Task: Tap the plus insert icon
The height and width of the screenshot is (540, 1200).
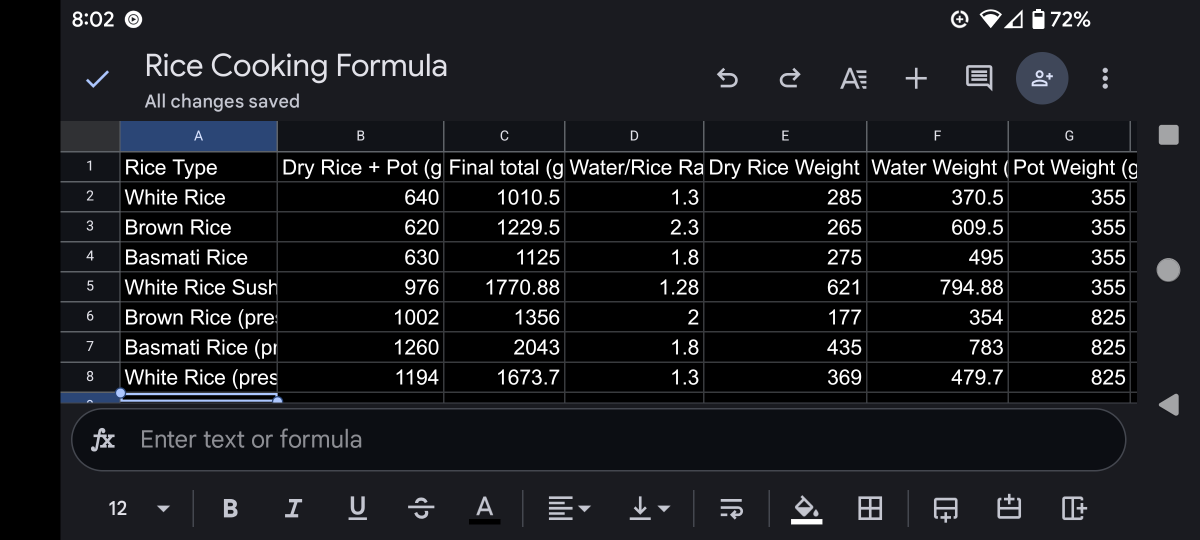Action: (x=916, y=78)
